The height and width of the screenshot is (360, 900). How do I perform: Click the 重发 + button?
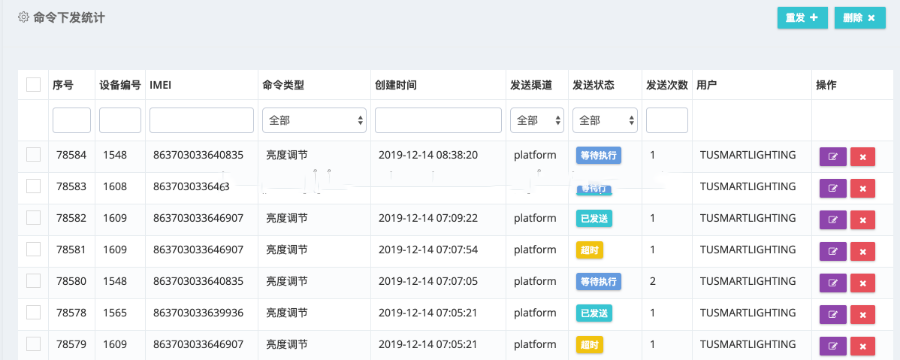tap(802, 18)
